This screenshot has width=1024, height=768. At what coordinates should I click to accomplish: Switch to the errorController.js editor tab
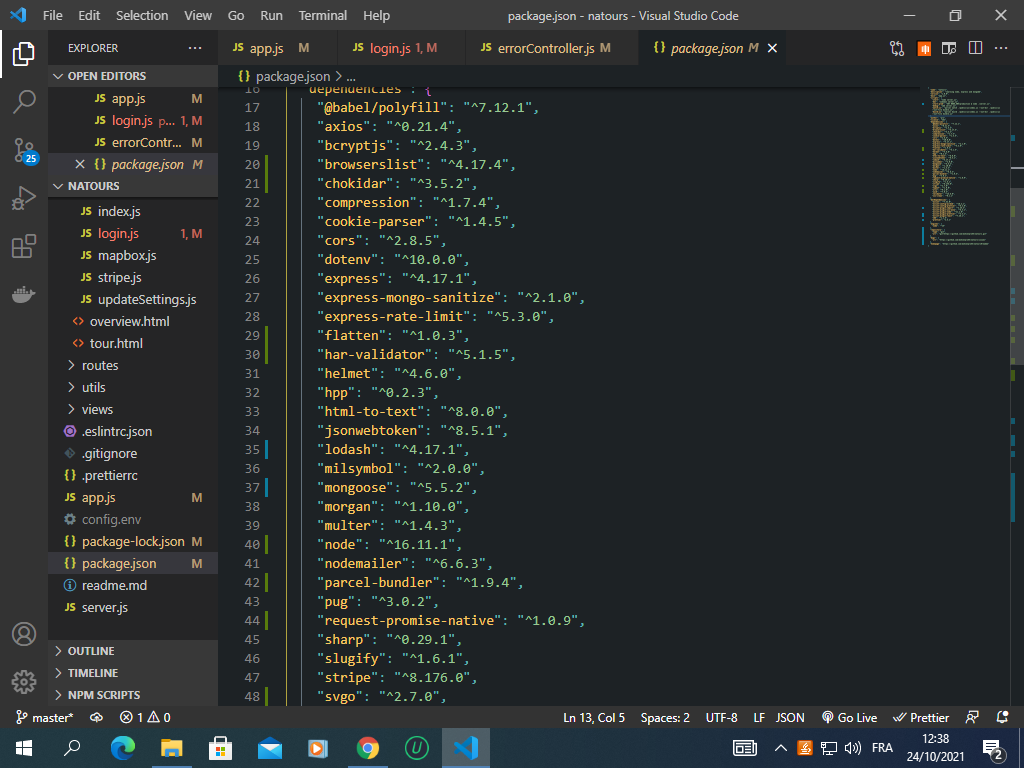point(552,48)
